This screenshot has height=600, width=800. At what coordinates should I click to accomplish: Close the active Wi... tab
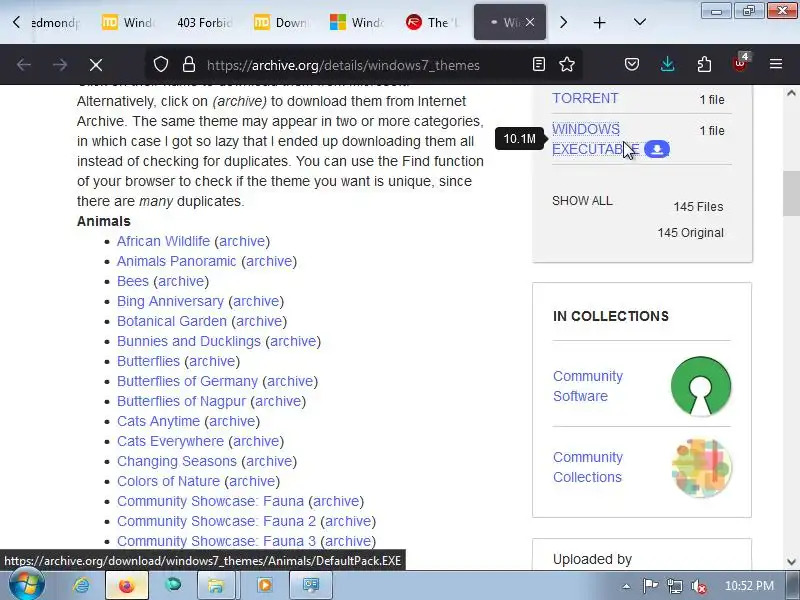pos(530,22)
